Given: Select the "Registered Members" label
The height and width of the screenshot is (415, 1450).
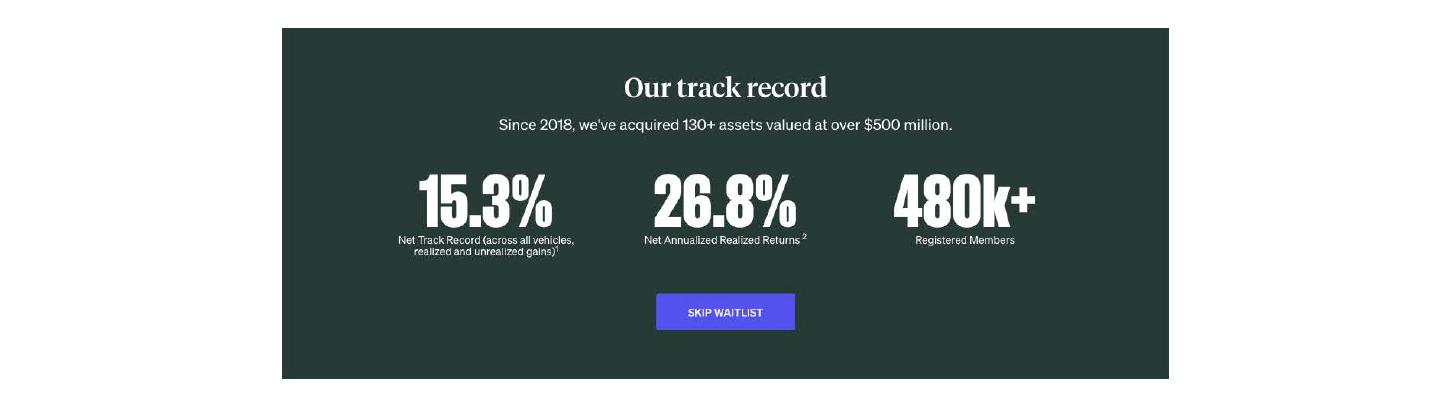Looking at the screenshot, I should tap(964, 241).
